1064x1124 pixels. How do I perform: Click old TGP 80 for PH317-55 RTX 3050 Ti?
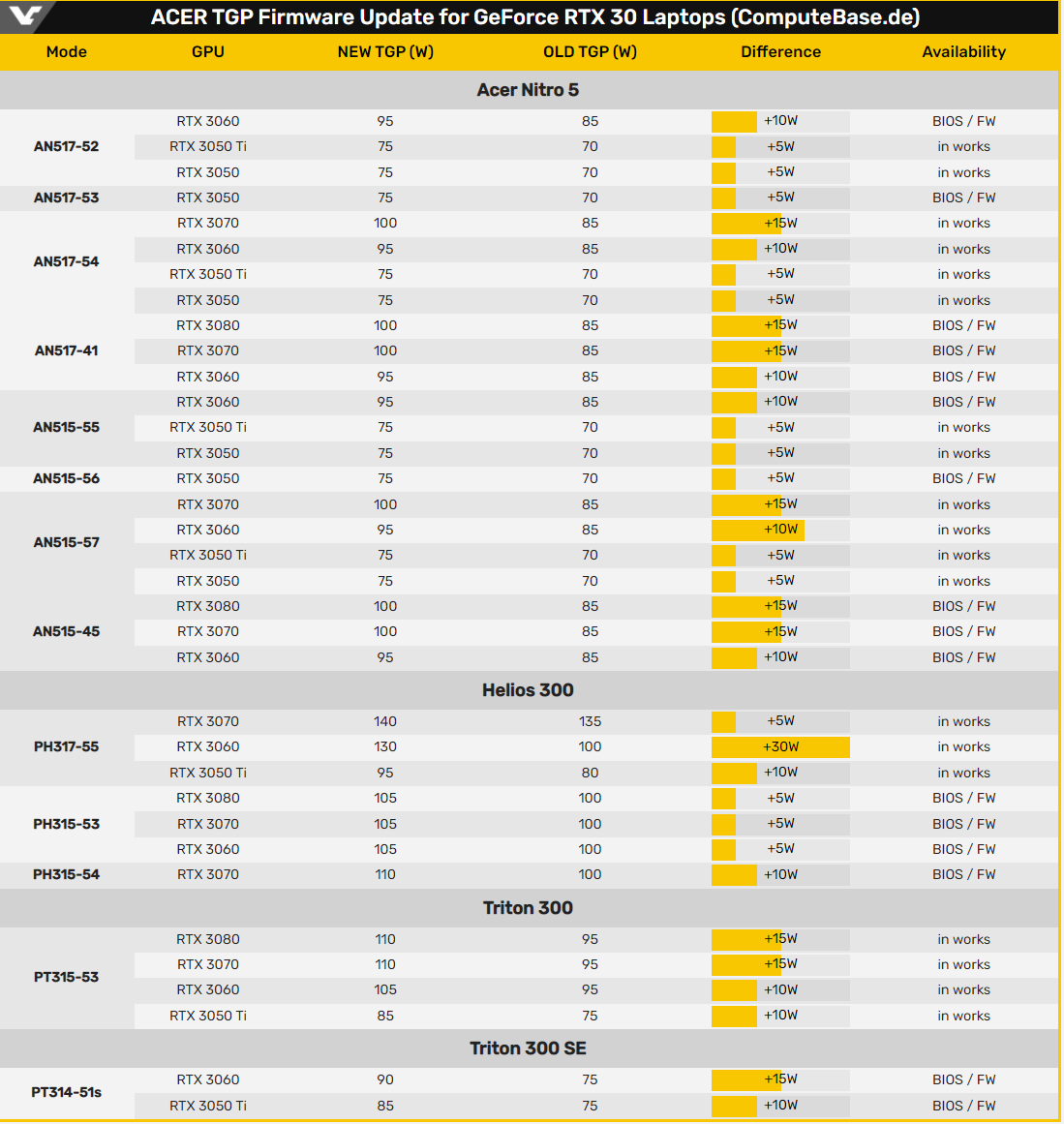tap(590, 773)
